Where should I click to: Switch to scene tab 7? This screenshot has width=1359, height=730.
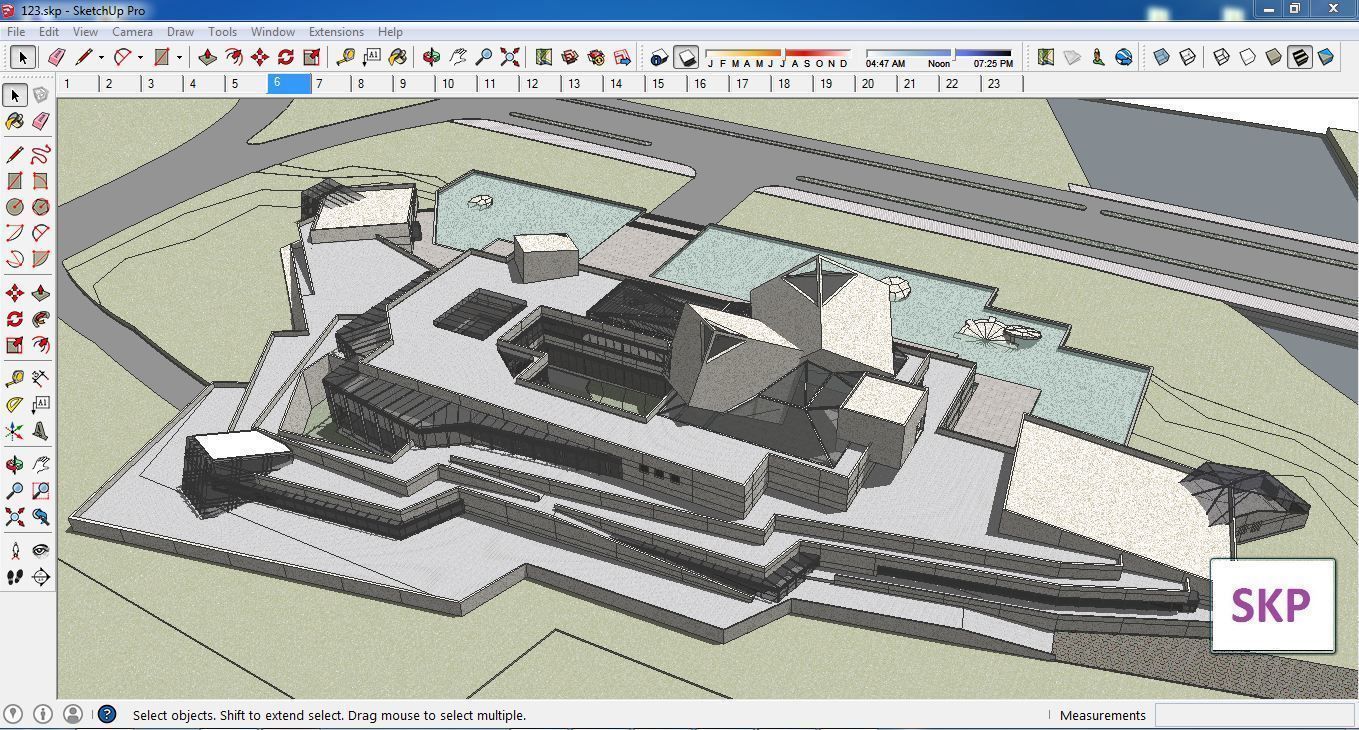point(332,84)
